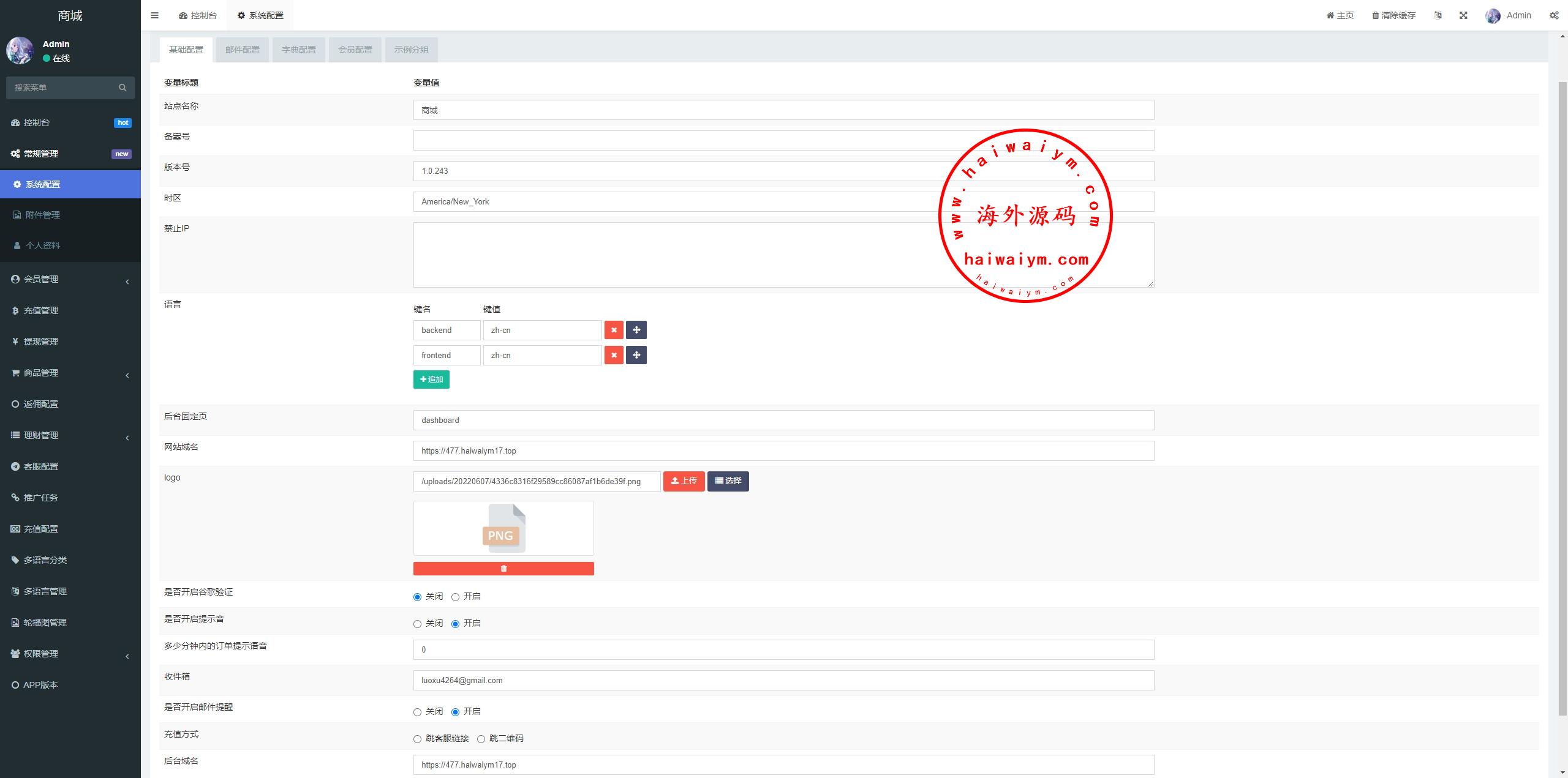Viewport: 1568px width, 778px height.
Task: Select 关闭 for 邮件提醒
Action: point(417,712)
